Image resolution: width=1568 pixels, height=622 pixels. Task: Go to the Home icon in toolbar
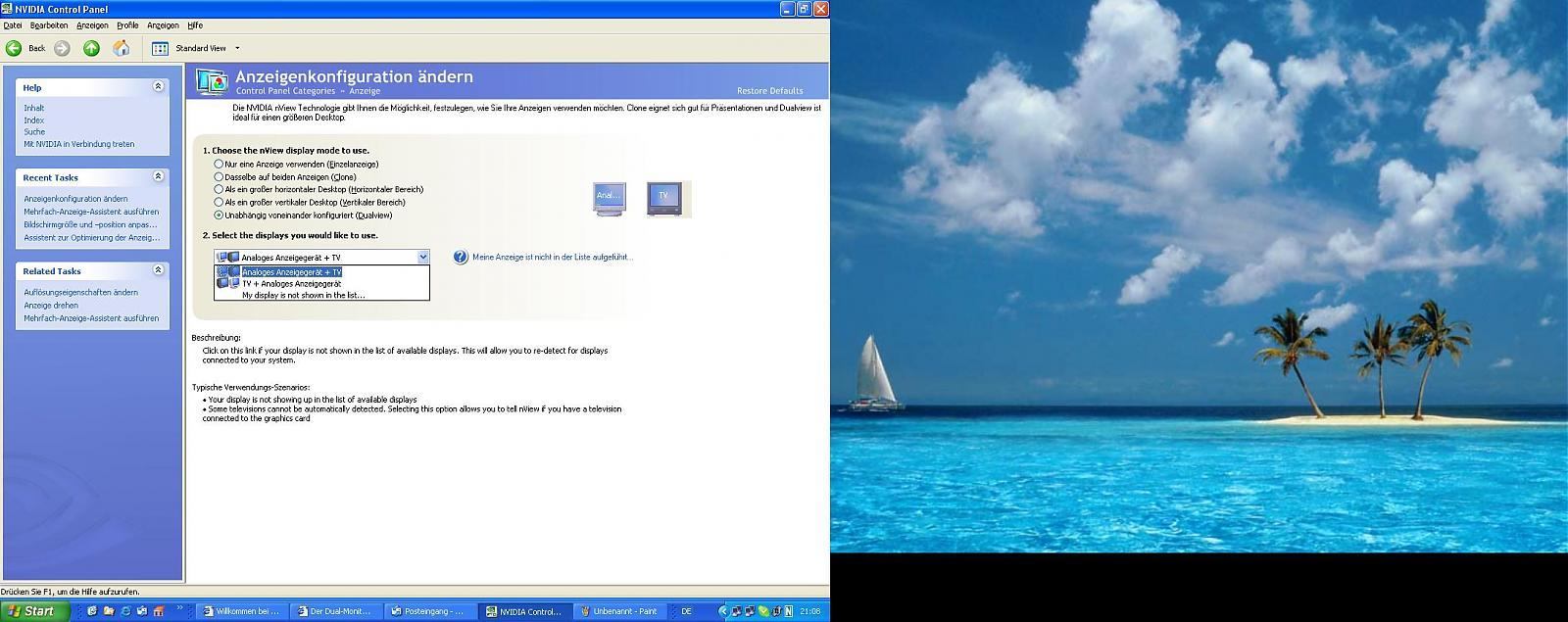(x=122, y=48)
